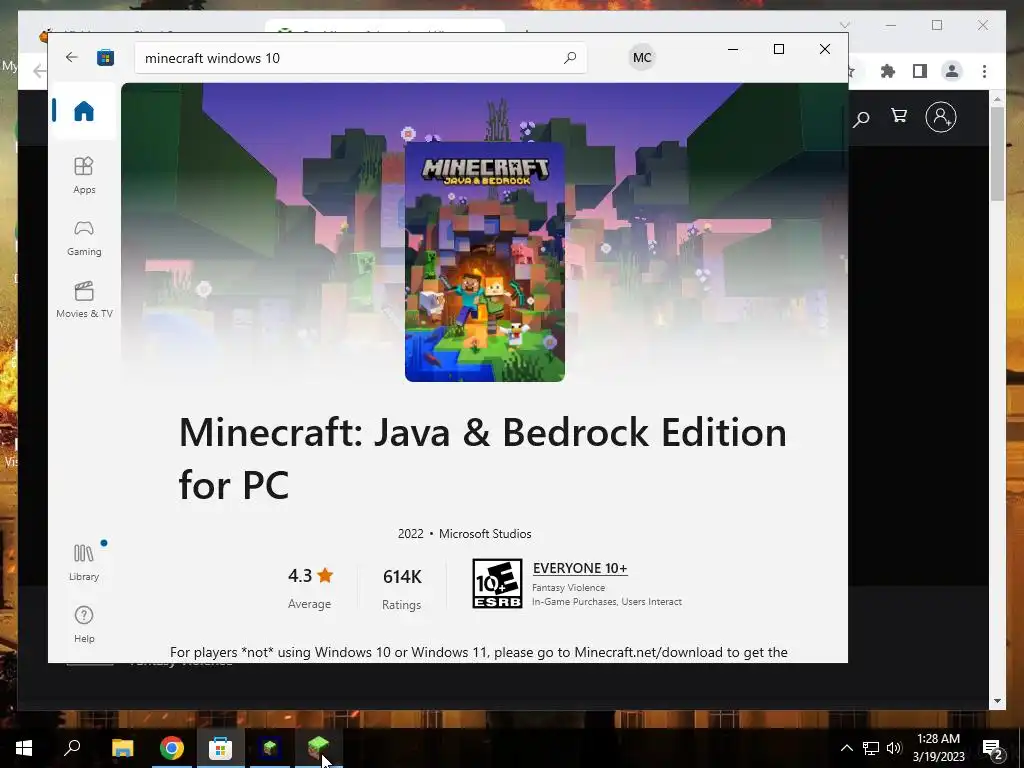Switch to Chrome from the taskbar
Viewport: 1024px width, 768px height.
[x=172, y=748]
